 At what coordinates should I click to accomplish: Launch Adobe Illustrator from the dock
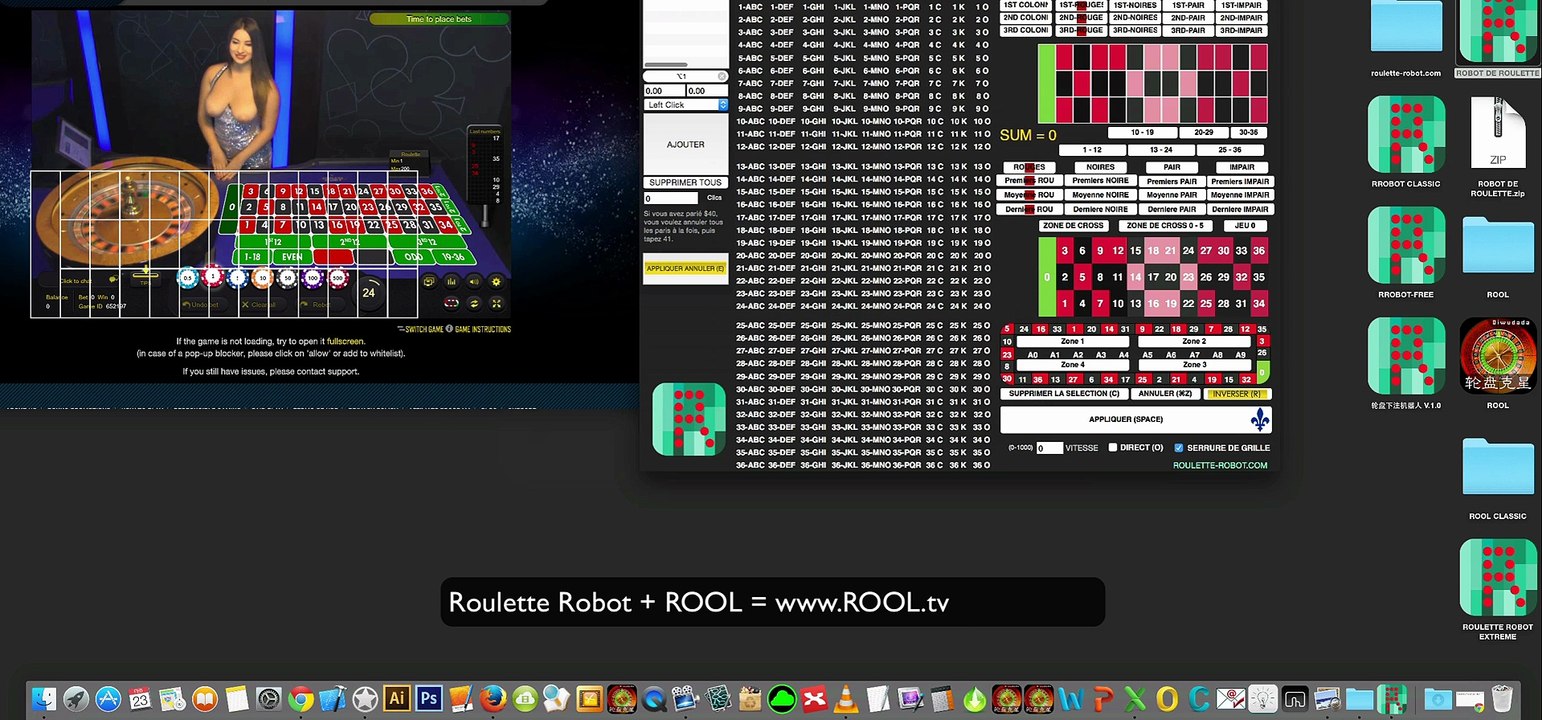click(396, 698)
